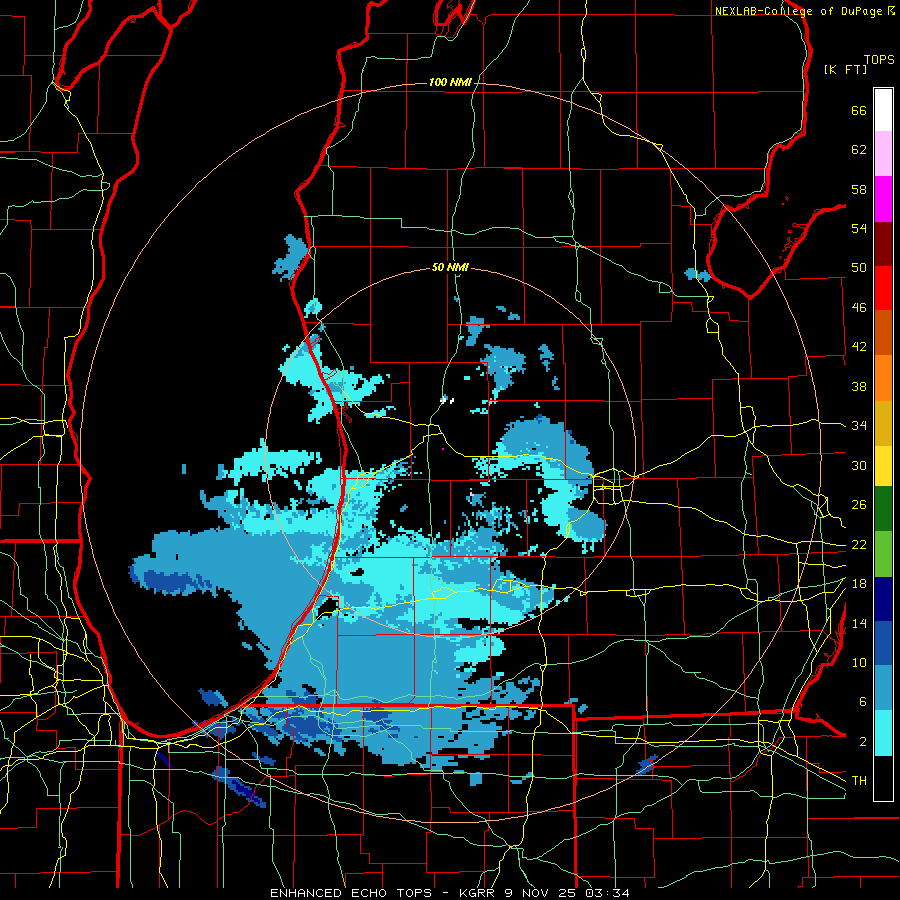Click the "[K FT]" units label

coord(845,69)
